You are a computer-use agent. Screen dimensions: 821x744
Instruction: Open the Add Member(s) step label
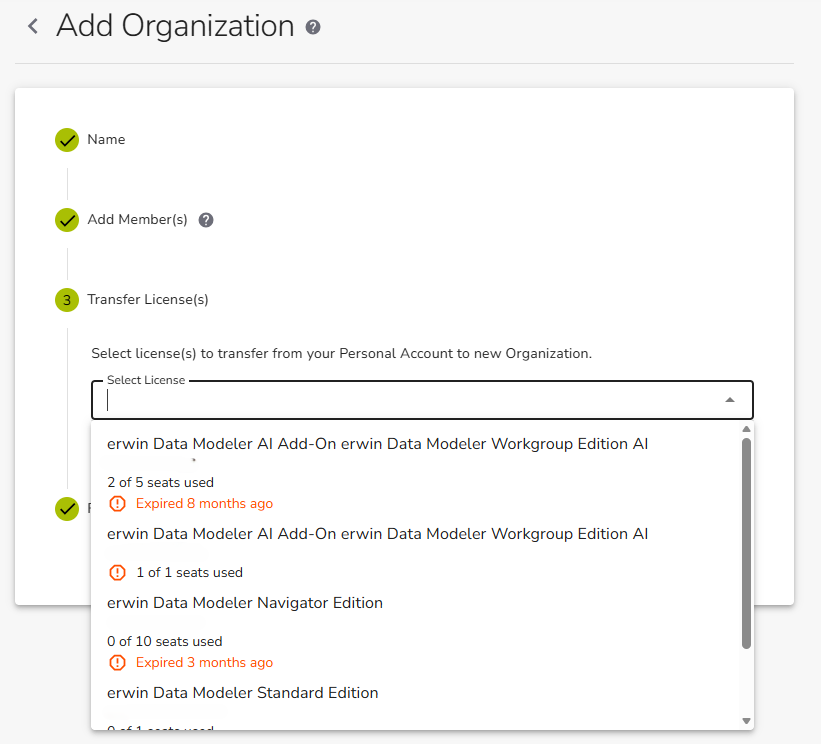click(137, 219)
